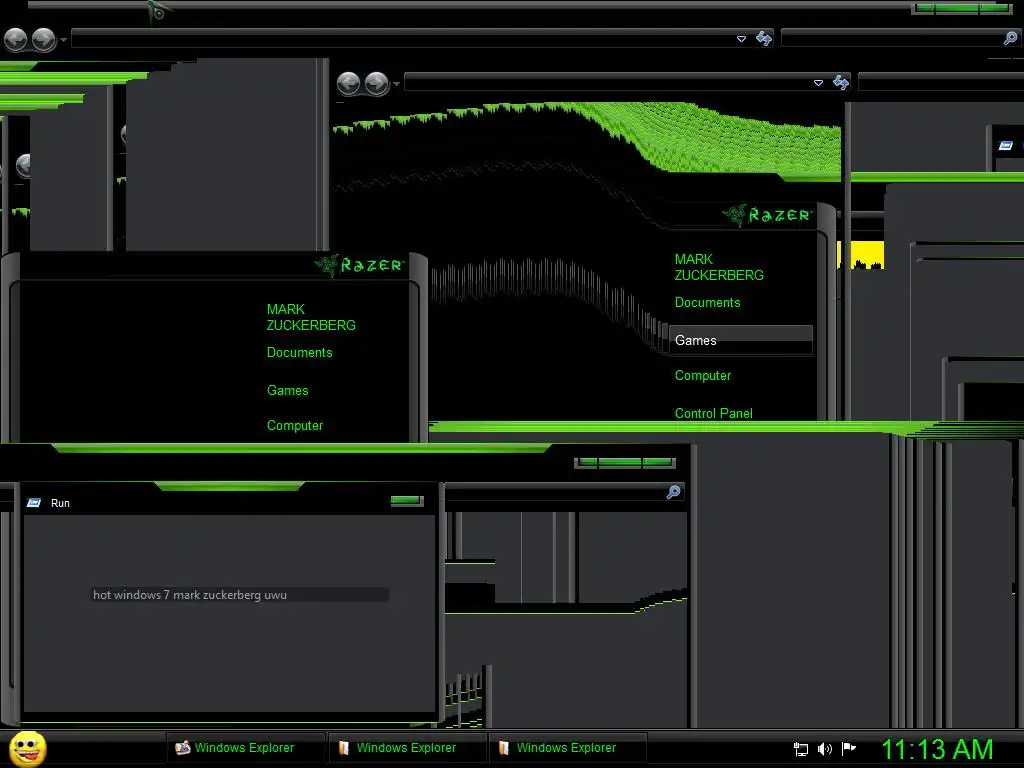Click the Run icon in the far-right window
Image resolution: width=1024 pixels, height=768 pixels.
tap(1006, 146)
